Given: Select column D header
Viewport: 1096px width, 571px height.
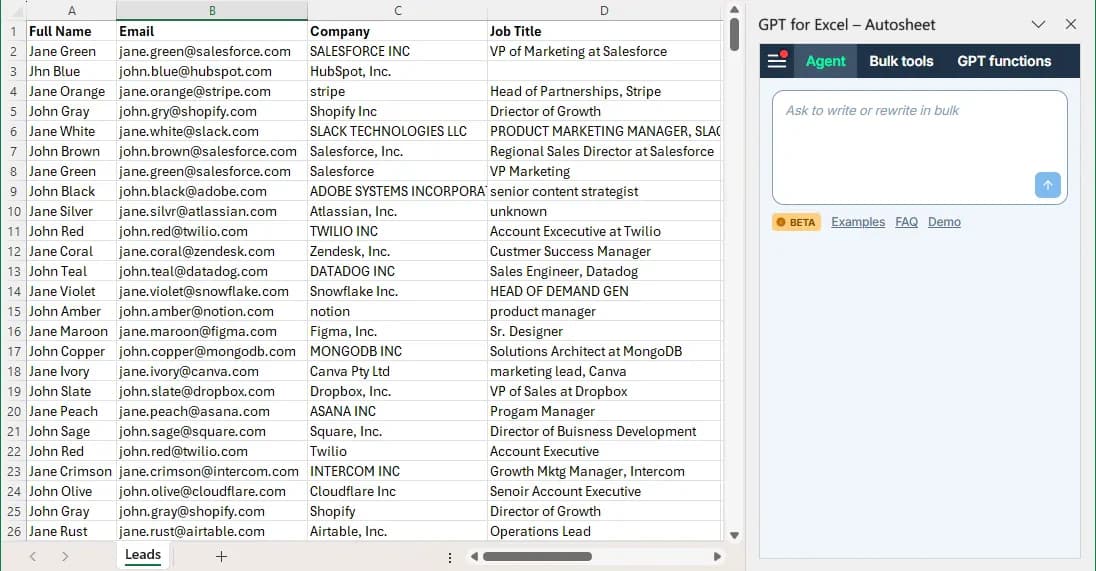Looking at the screenshot, I should [x=604, y=10].
